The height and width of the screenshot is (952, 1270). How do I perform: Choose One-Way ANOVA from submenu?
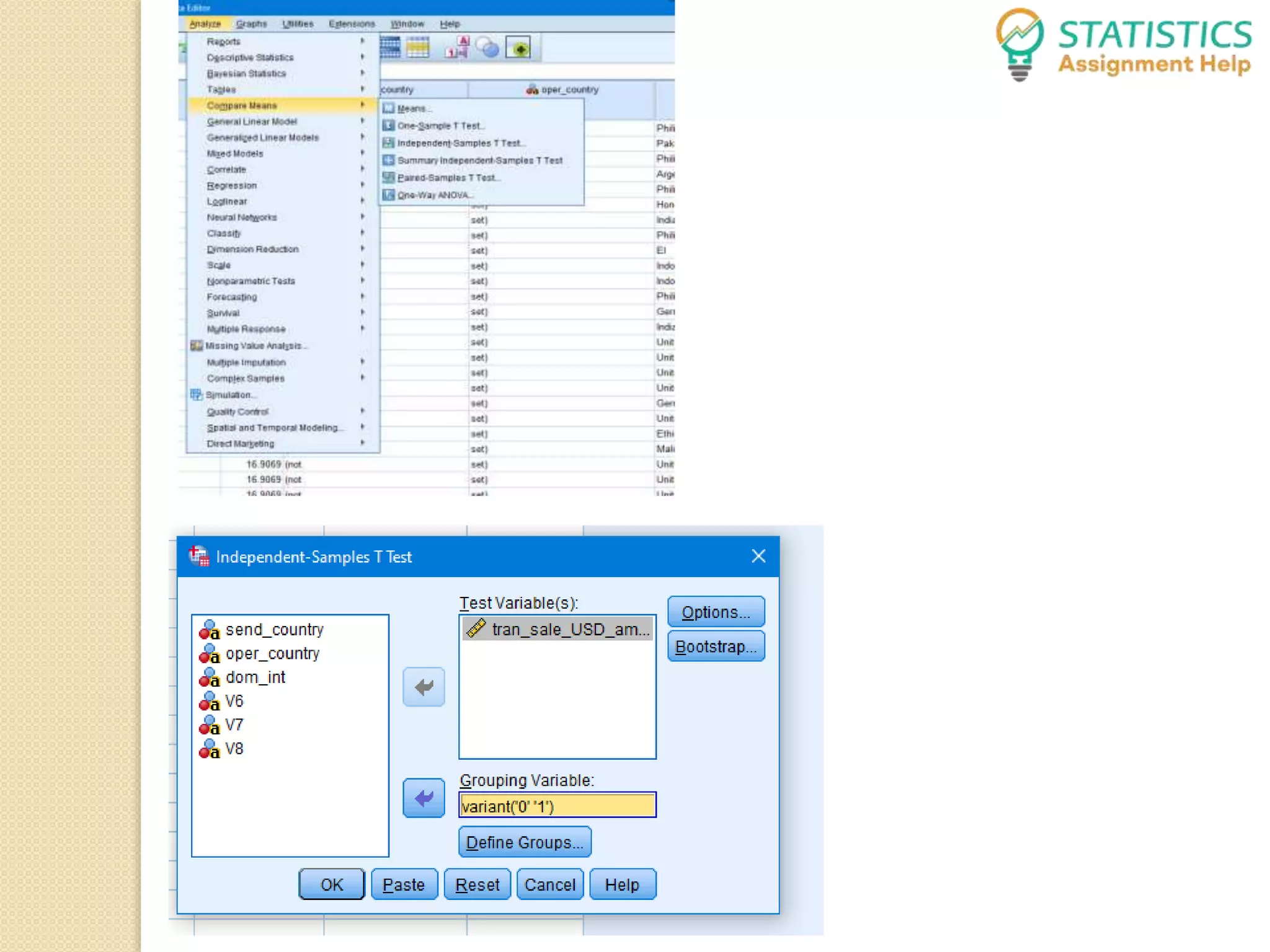(434, 195)
